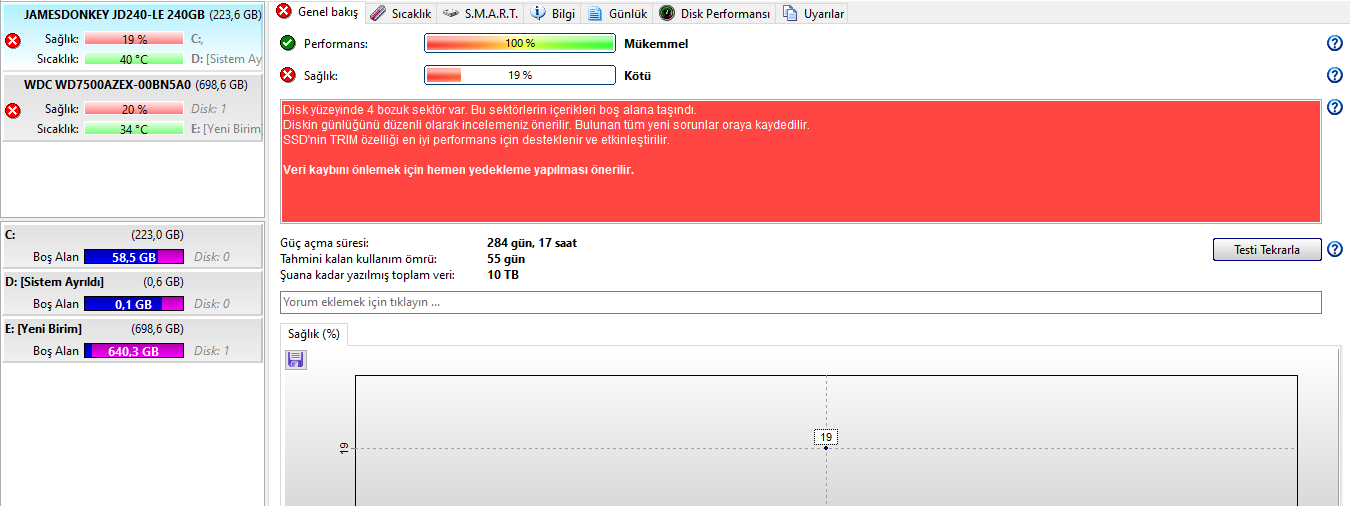The width and height of the screenshot is (1350, 506).
Task: Click the comment field Yorum eklemek için tıklayın
Action: click(801, 302)
